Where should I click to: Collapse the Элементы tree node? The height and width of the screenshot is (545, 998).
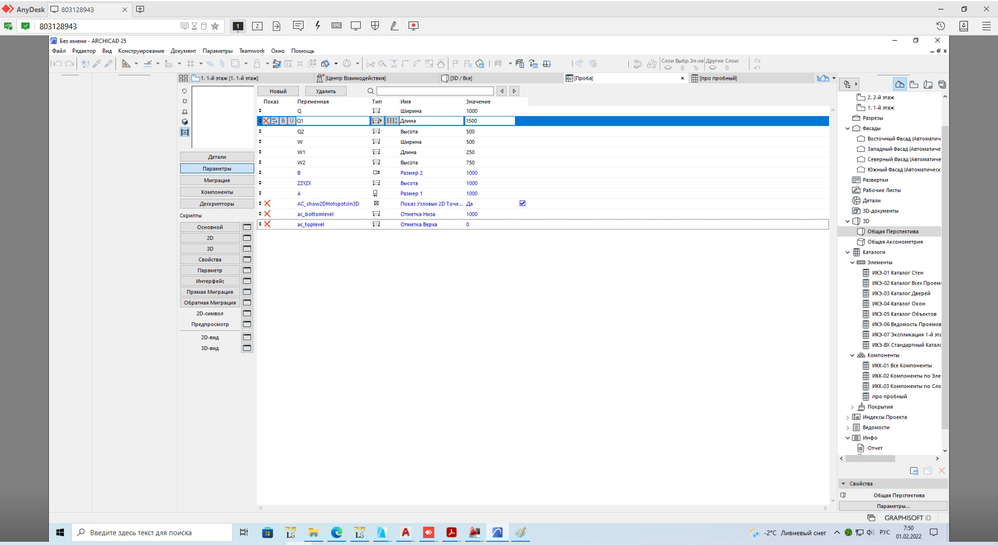tap(852, 262)
